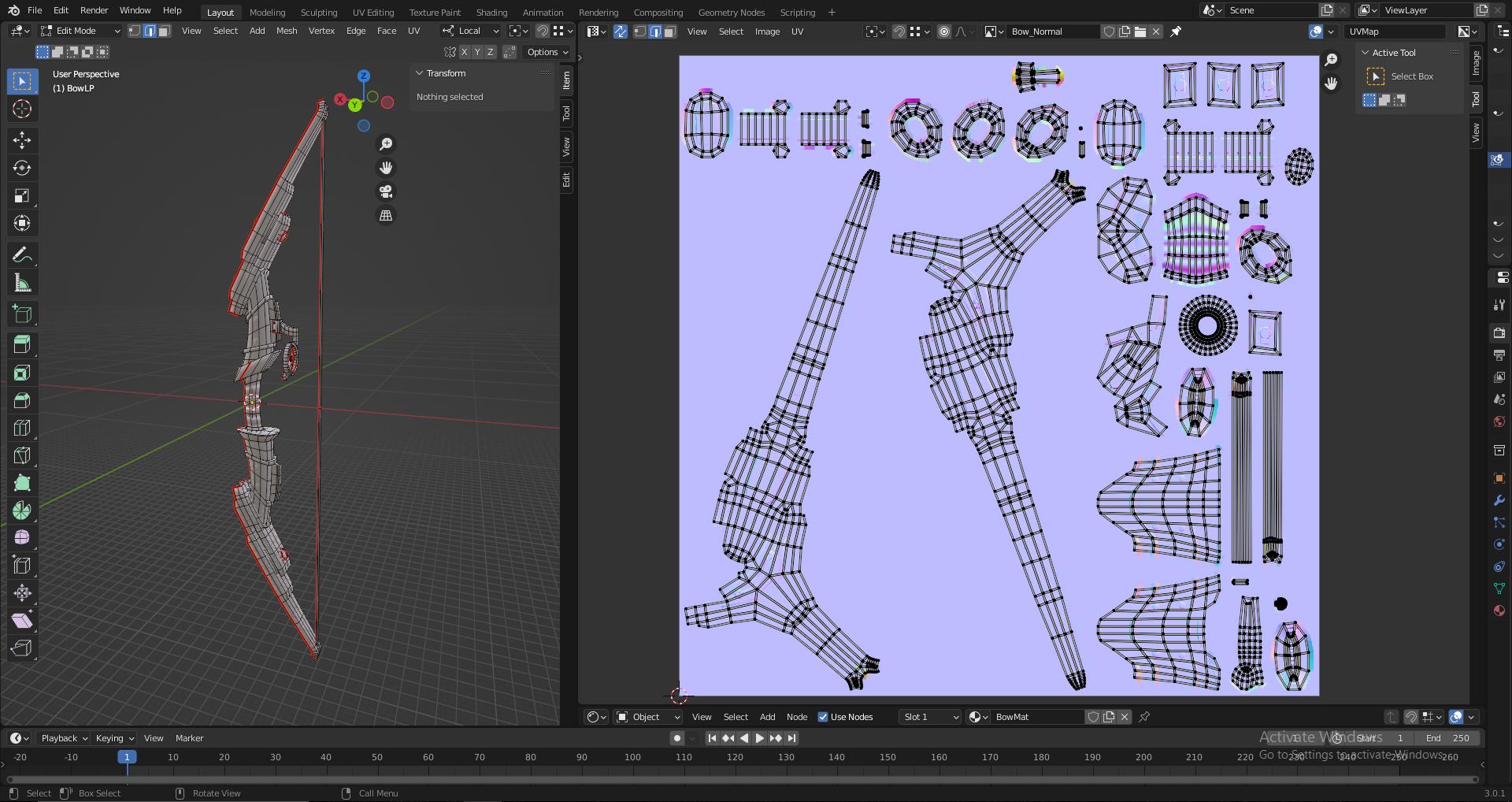Choose the Add Cube tool
1512x802 pixels.
point(22,314)
